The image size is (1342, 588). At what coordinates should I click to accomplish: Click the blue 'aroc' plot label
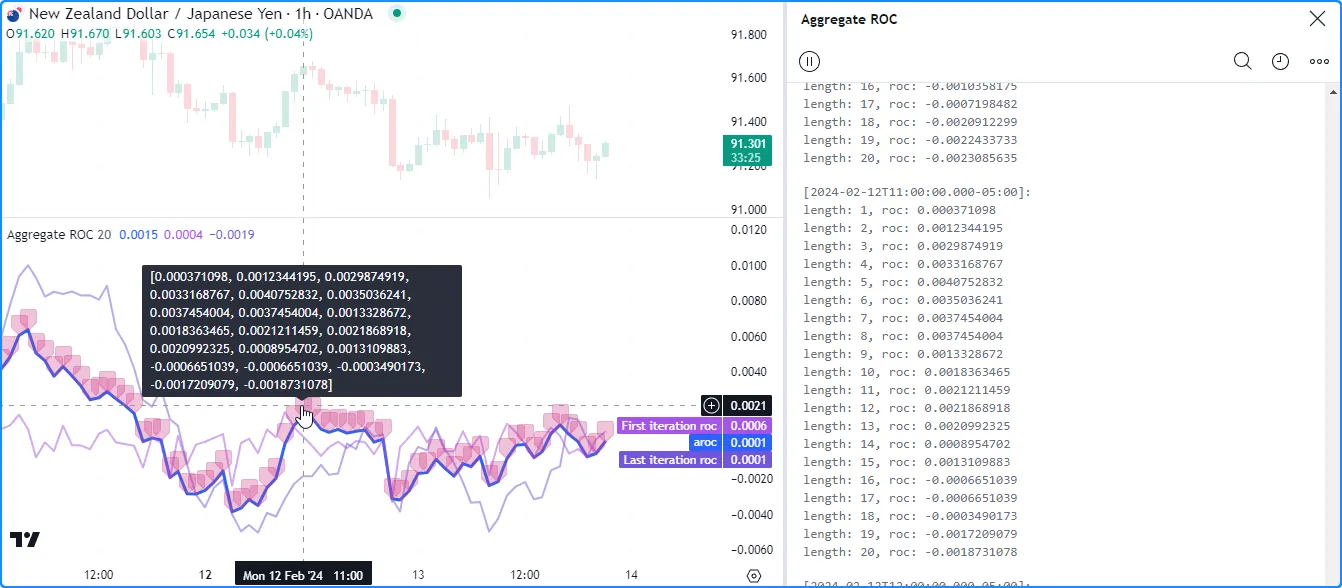(x=704, y=442)
